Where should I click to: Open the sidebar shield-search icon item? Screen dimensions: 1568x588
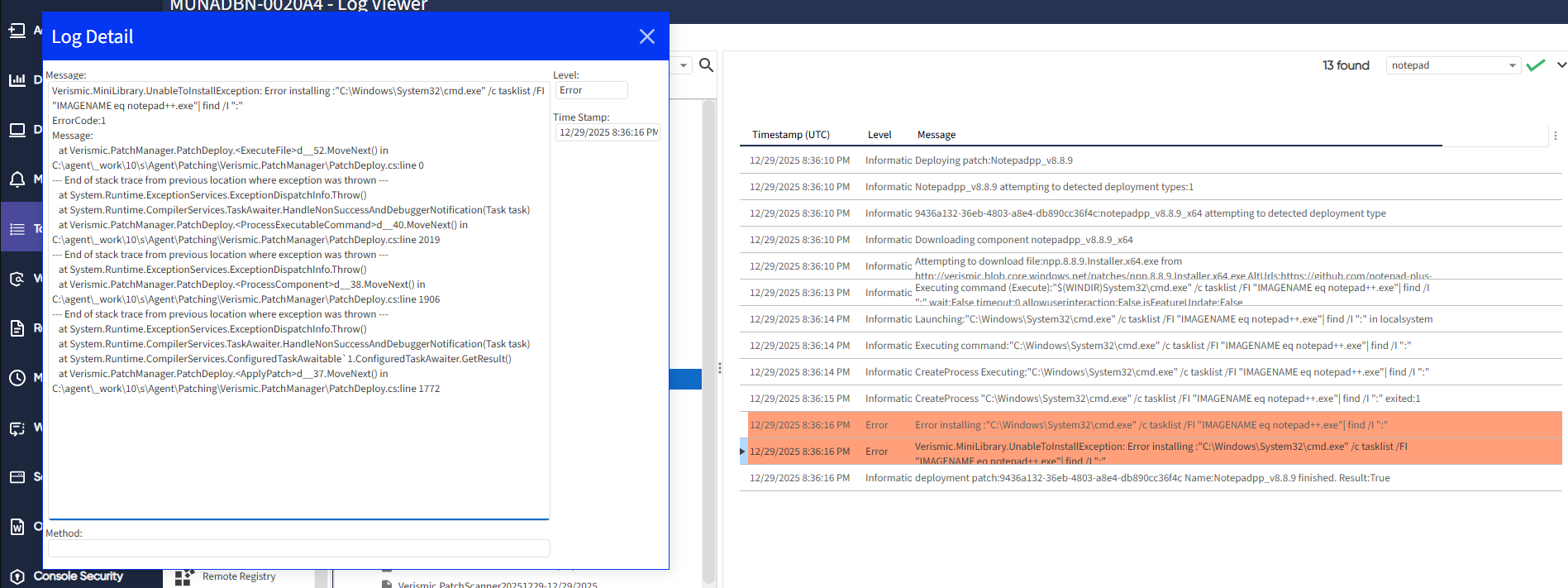pyautogui.click(x=17, y=279)
